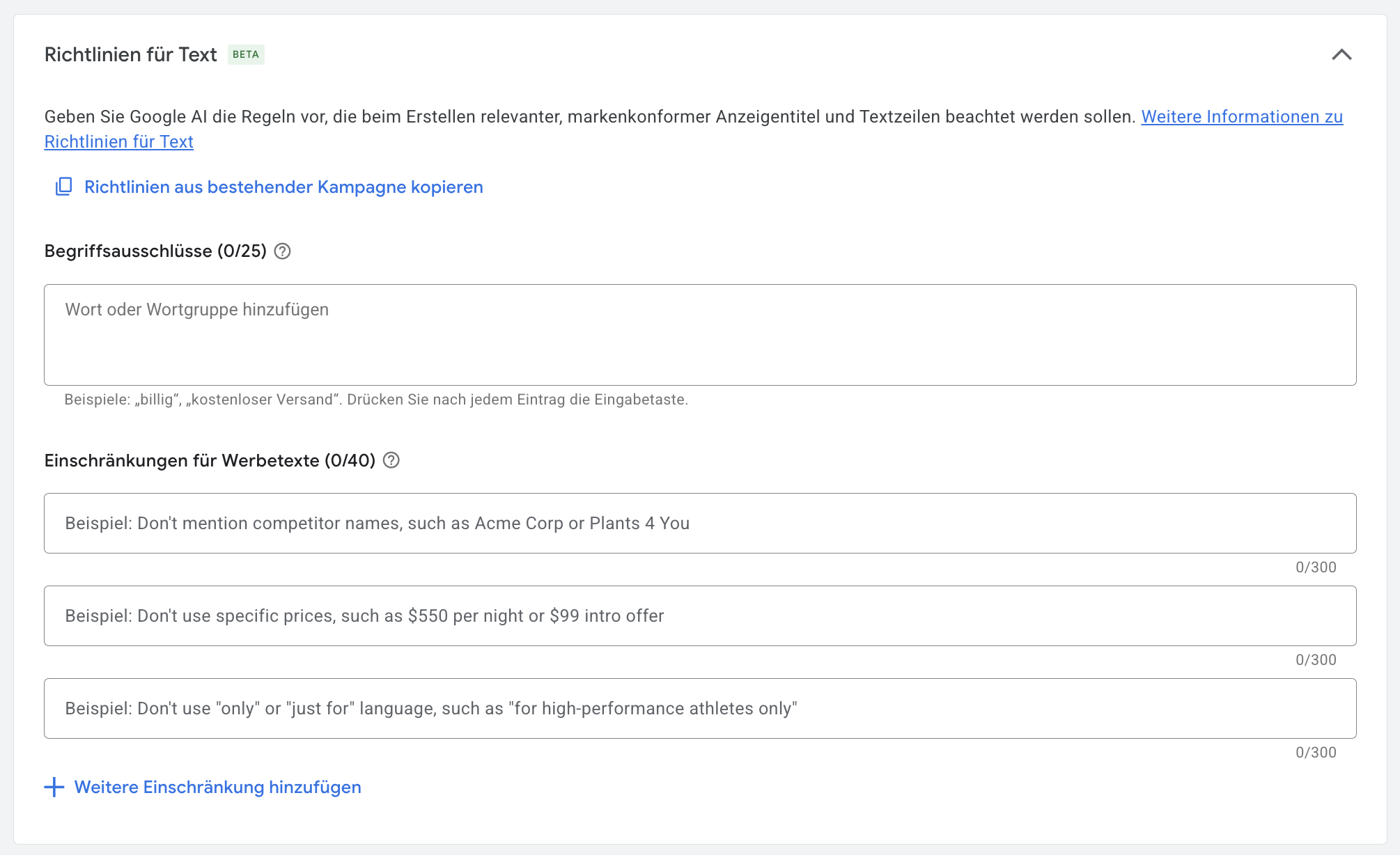Click 'Weitere Einschränkung hinzufügen' text
This screenshot has height=855, width=1400.
tap(217, 787)
